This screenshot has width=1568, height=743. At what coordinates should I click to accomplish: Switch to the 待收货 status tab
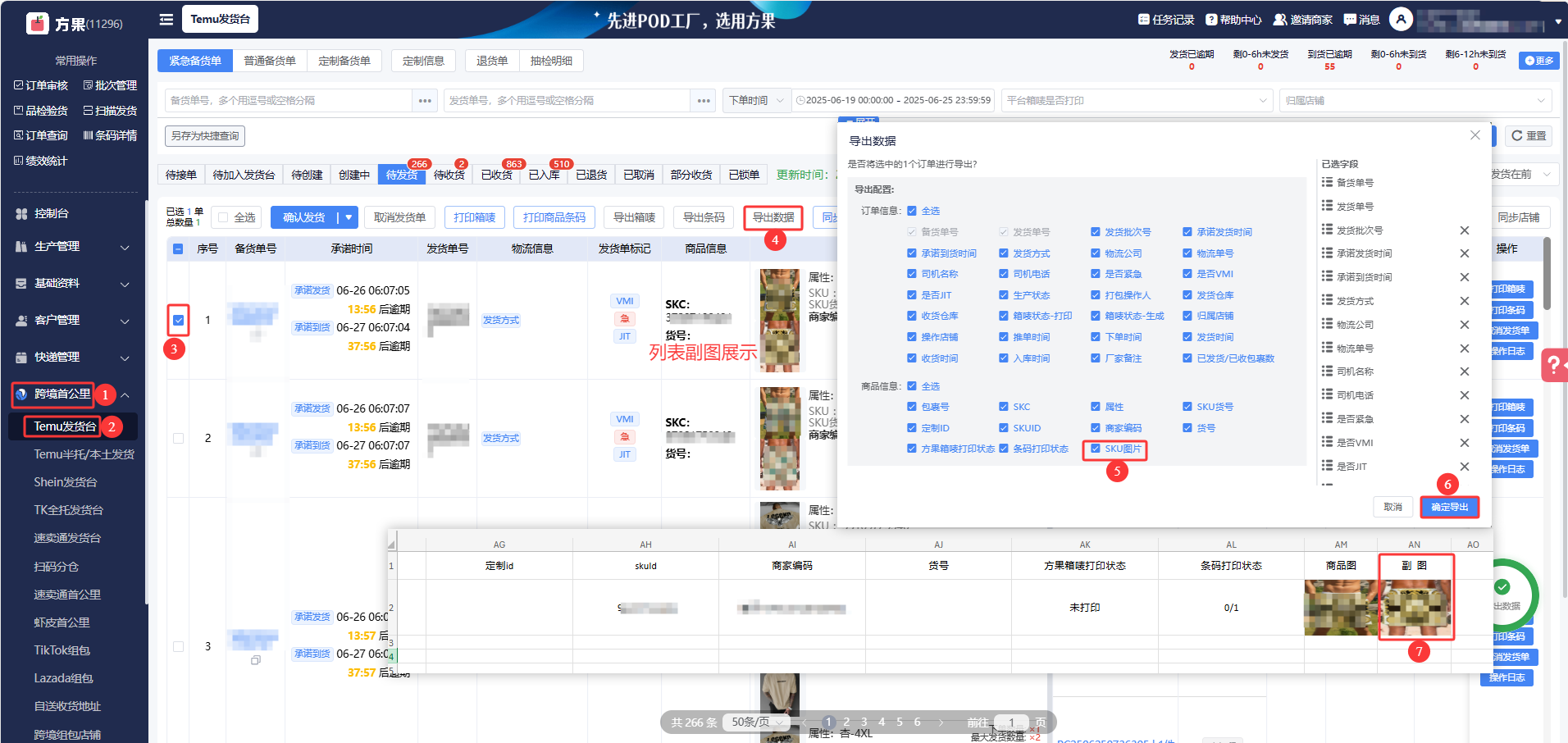(x=449, y=175)
